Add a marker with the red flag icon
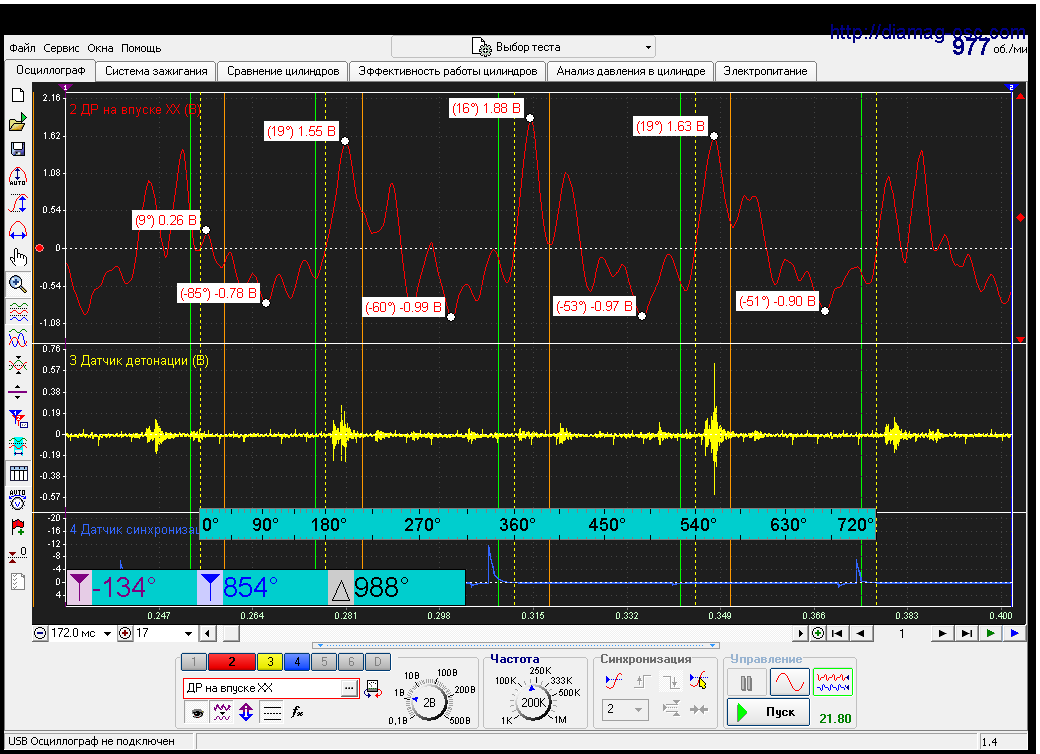Screen dimensions: 1040x754 18,527
